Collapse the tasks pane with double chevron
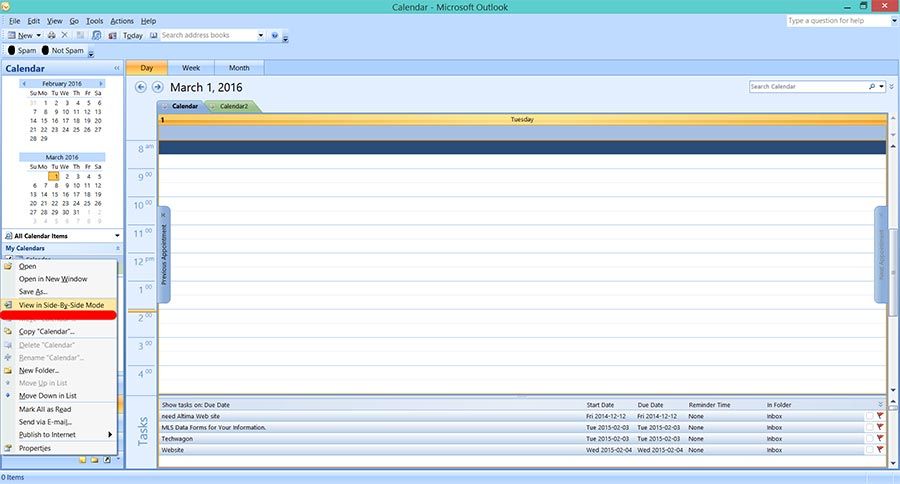 pos(880,405)
